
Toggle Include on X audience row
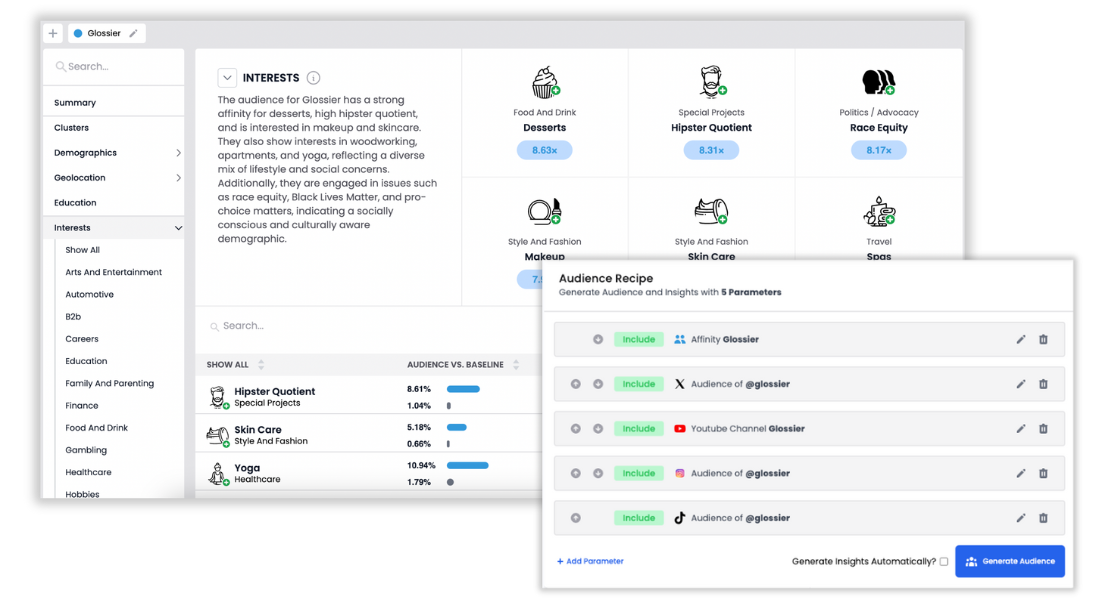[638, 385]
